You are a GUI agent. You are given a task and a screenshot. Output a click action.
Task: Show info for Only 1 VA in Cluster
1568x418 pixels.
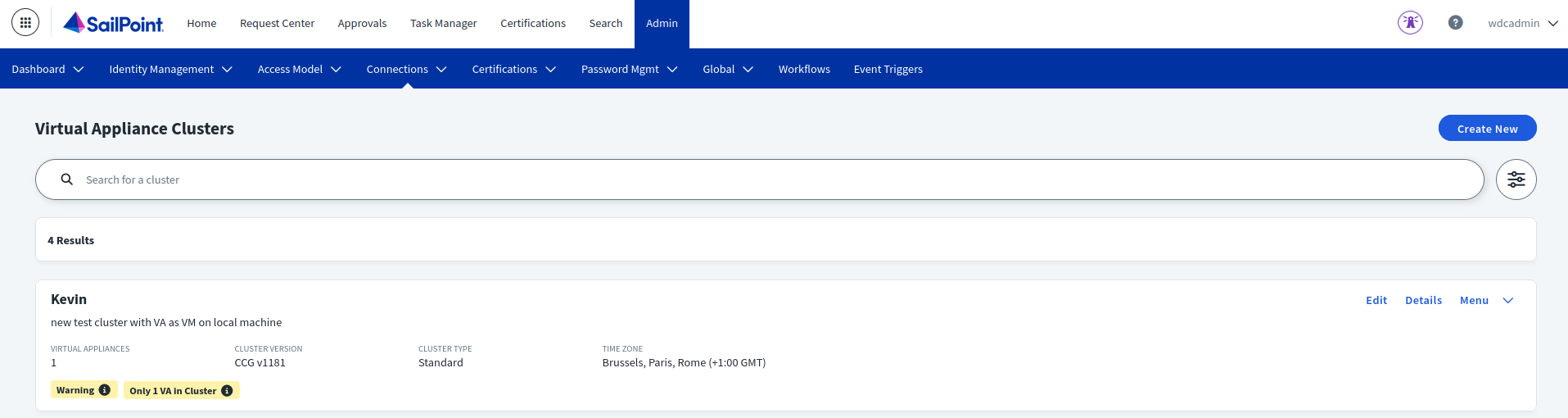click(x=227, y=391)
